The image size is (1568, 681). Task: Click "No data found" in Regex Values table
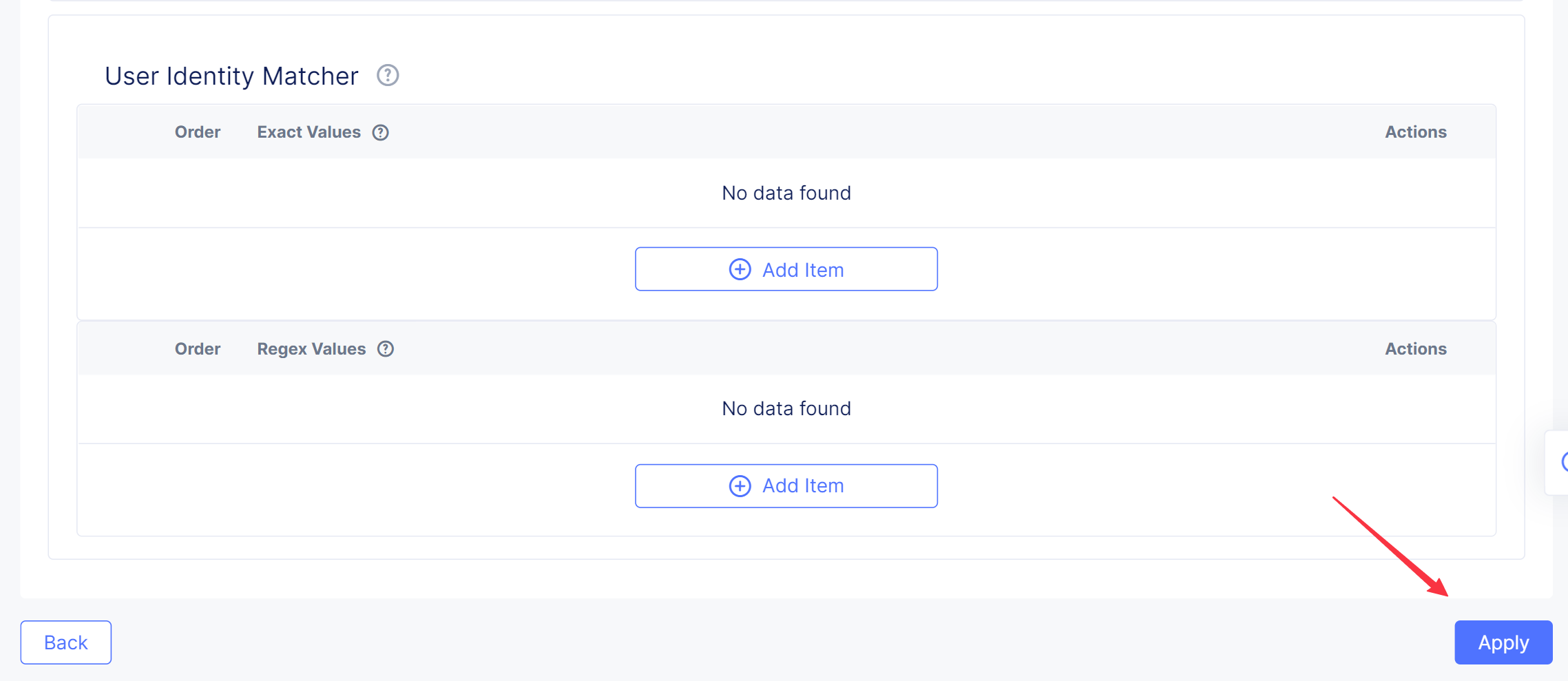point(786,408)
